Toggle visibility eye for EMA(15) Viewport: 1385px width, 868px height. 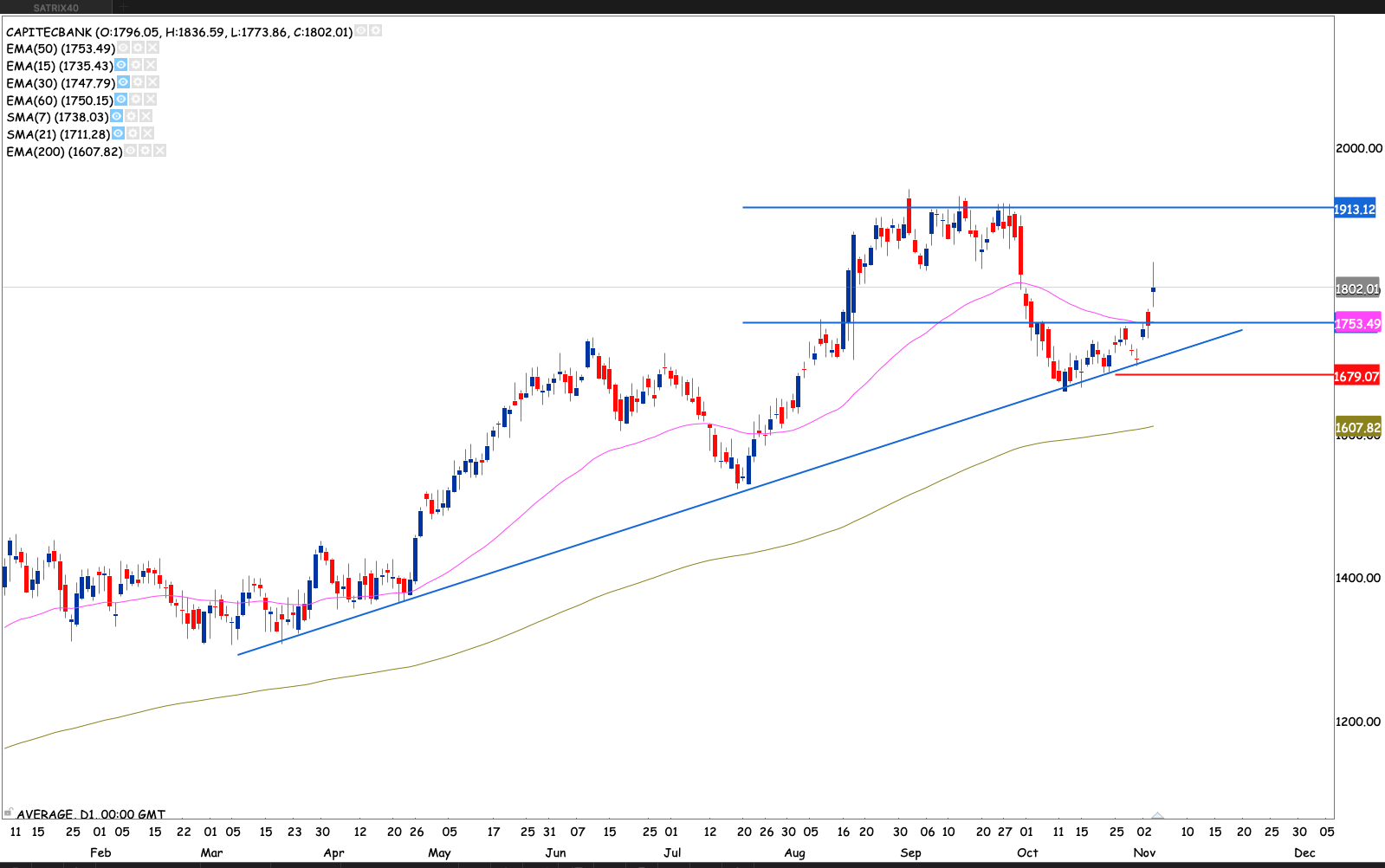(x=121, y=66)
